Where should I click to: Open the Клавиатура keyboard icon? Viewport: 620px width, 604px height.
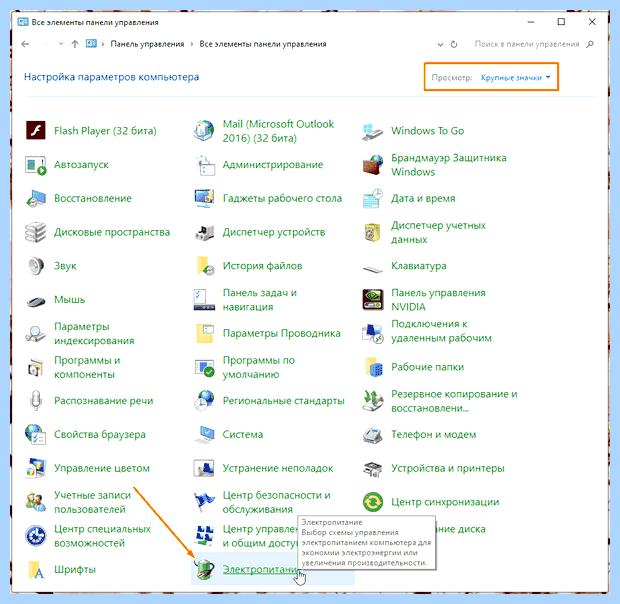[x=372, y=269]
